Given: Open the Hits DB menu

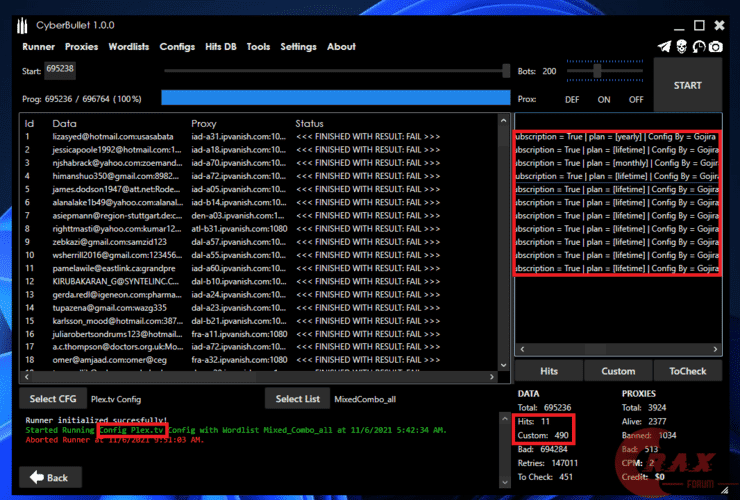Looking at the screenshot, I should pyautogui.click(x=221, y=47).
